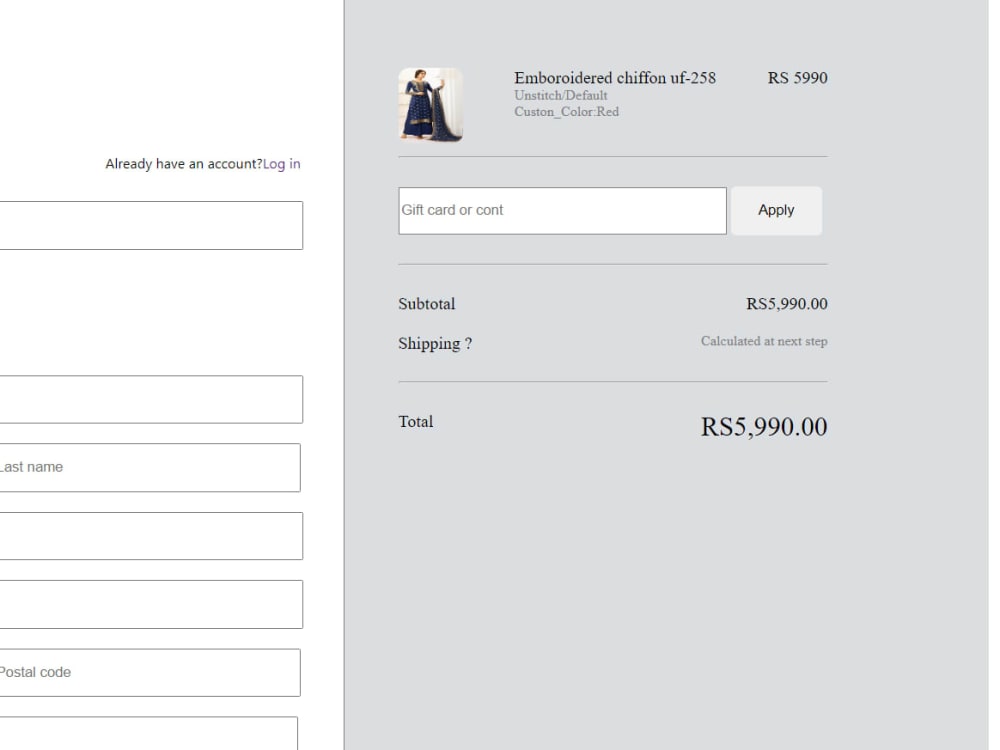1000x750 pixels.
Task: Click the RS 5990 item price
Action: pos(797,78)
